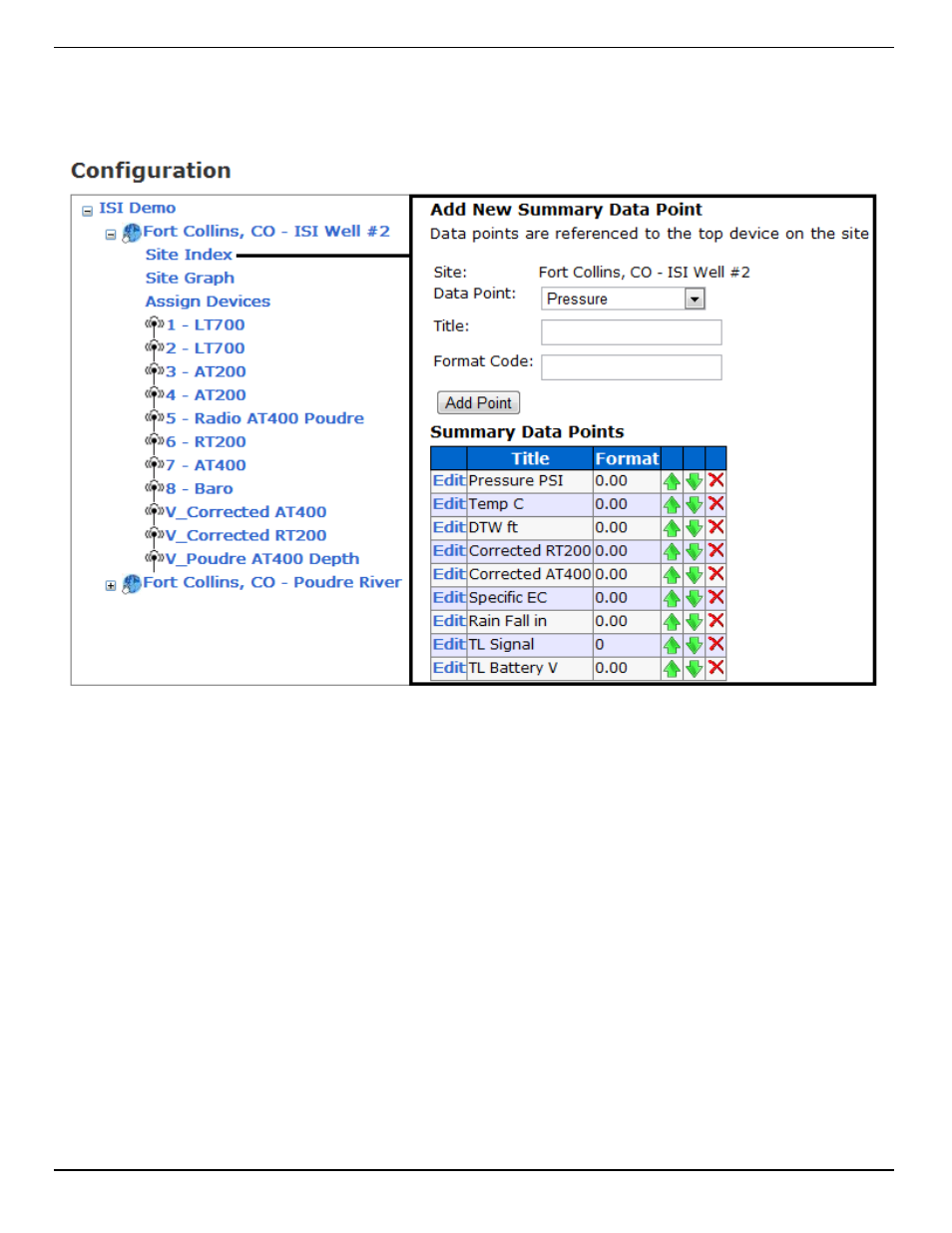Move Rain Fall in row up
952x1233 pixels.
(672, 622)
